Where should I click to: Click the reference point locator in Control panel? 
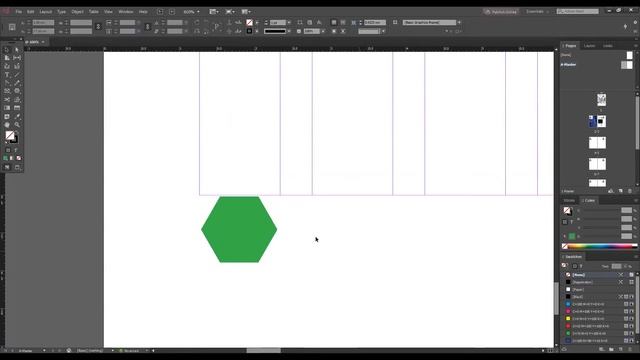click(12, 27)
